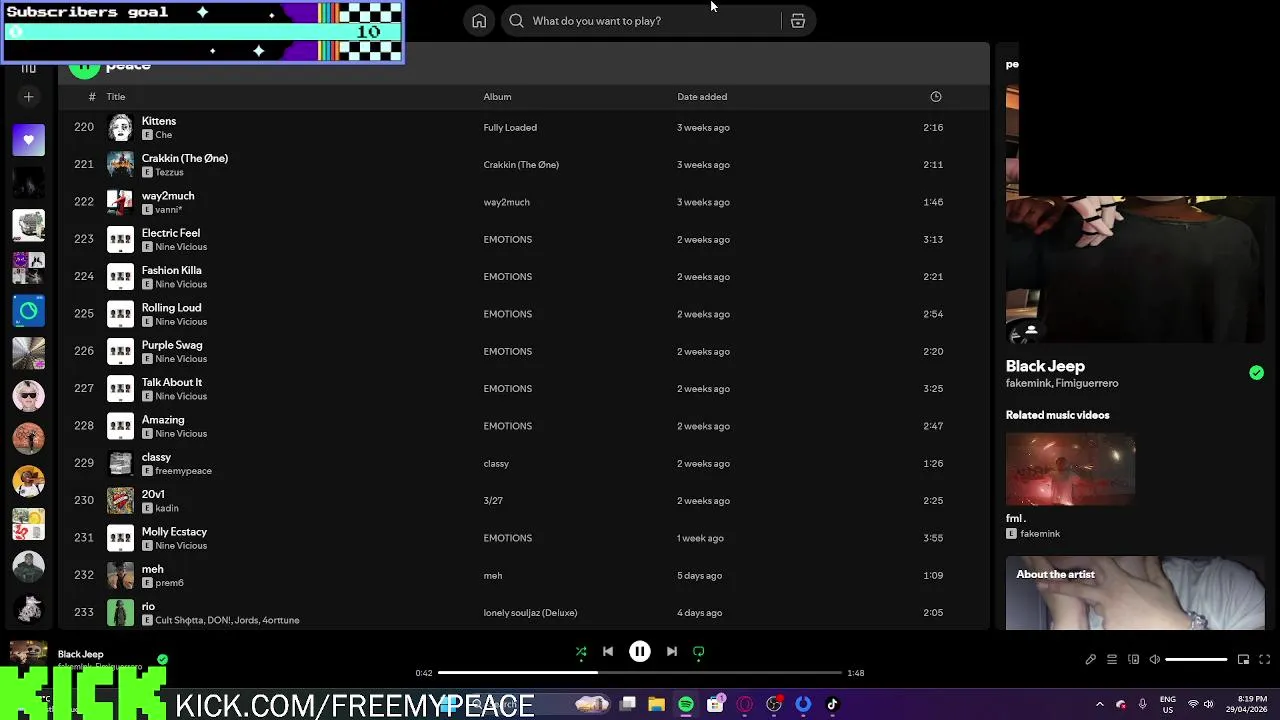The height and width of the screenshot is (720, 1280).
Task: Toggle the saved checkmark beside Black Jeep title
Action: 1256,373
